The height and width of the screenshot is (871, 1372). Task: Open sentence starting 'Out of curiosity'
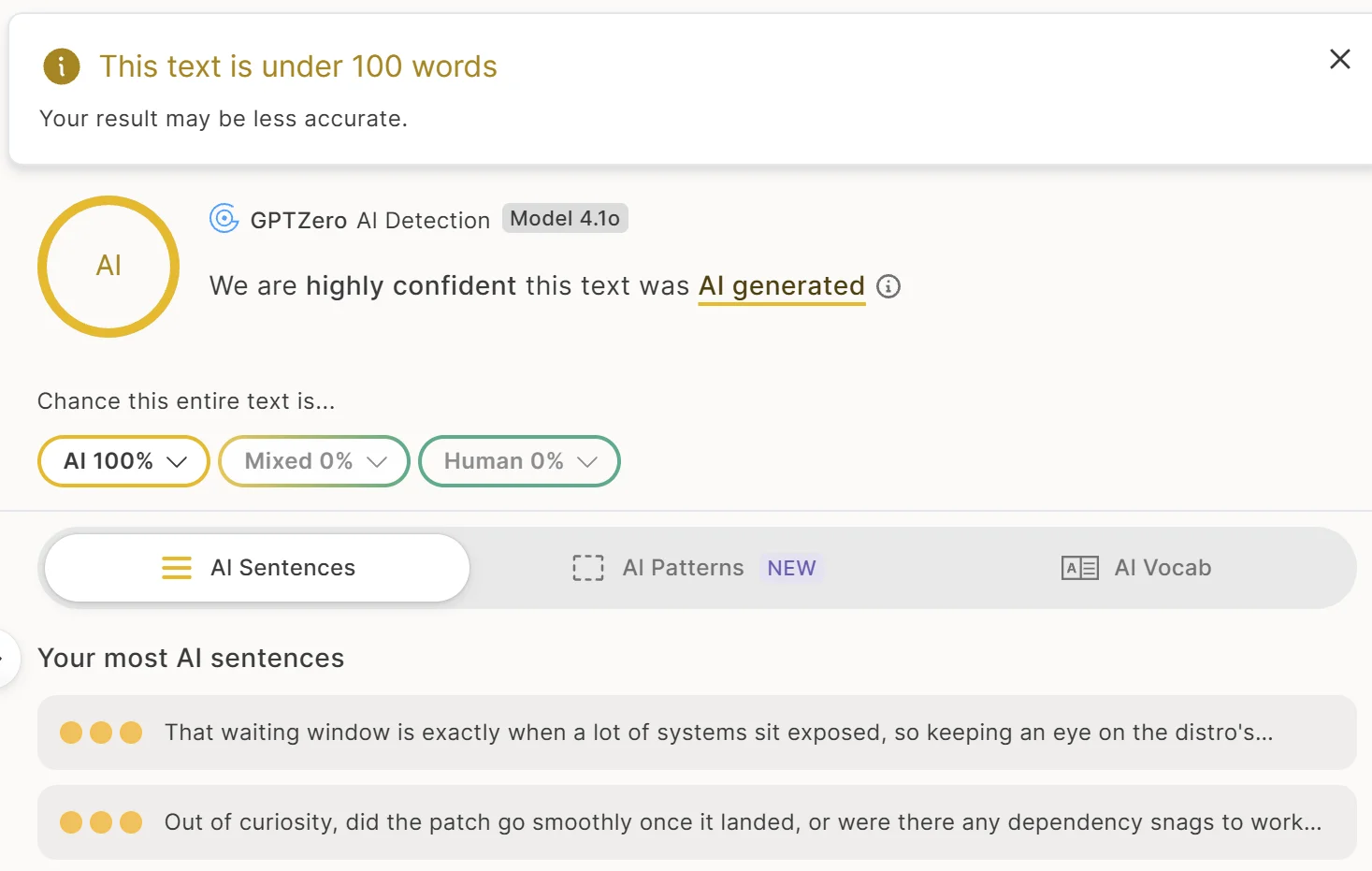[x=697, y=822]
